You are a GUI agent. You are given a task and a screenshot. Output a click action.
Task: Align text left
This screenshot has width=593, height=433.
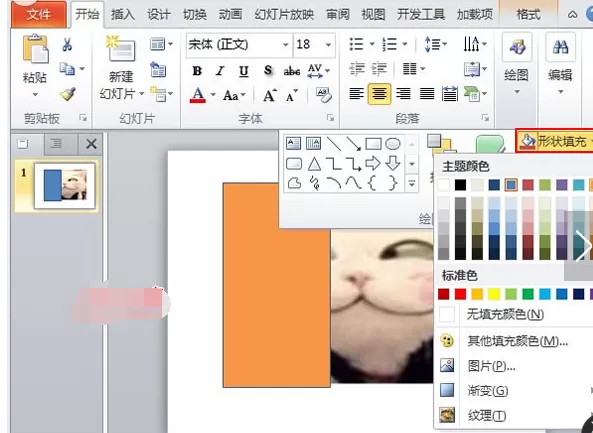click(356, 93)
